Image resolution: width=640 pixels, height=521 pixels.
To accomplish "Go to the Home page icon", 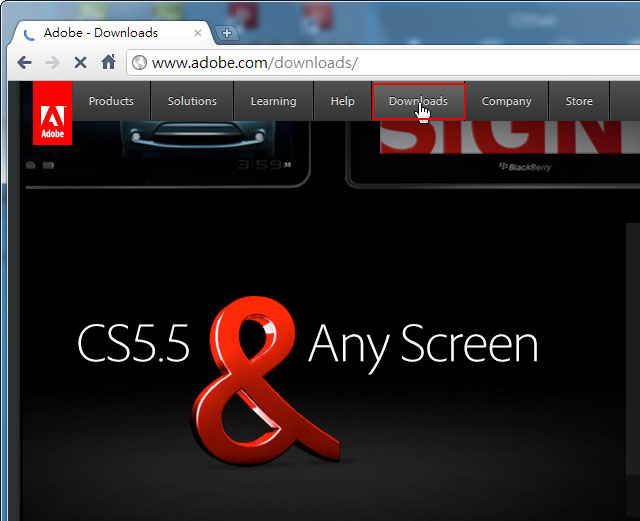I will [x=109, y=62].
